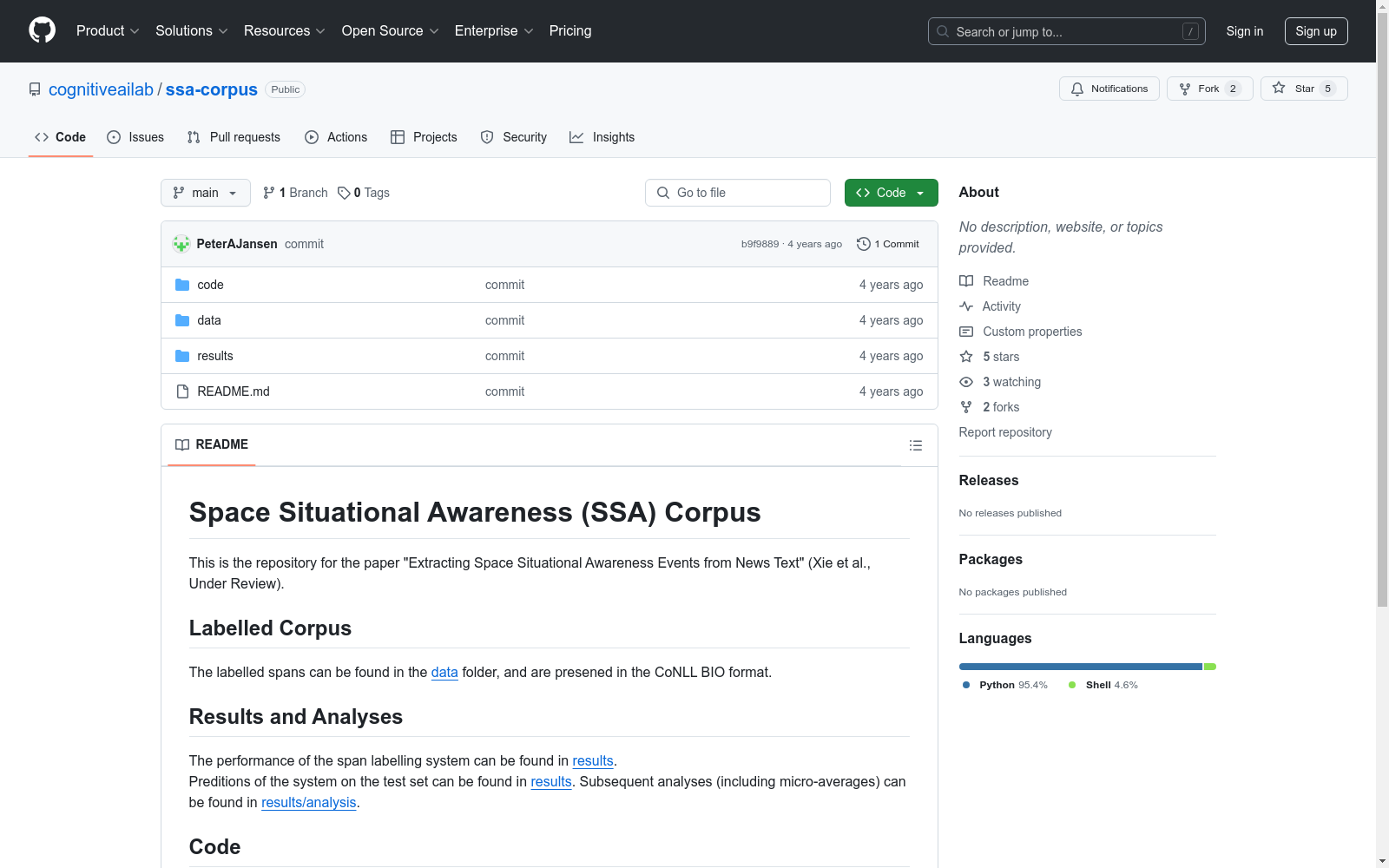Open the README outline list icon
The image size is (1389, 868).
point(916,445)
